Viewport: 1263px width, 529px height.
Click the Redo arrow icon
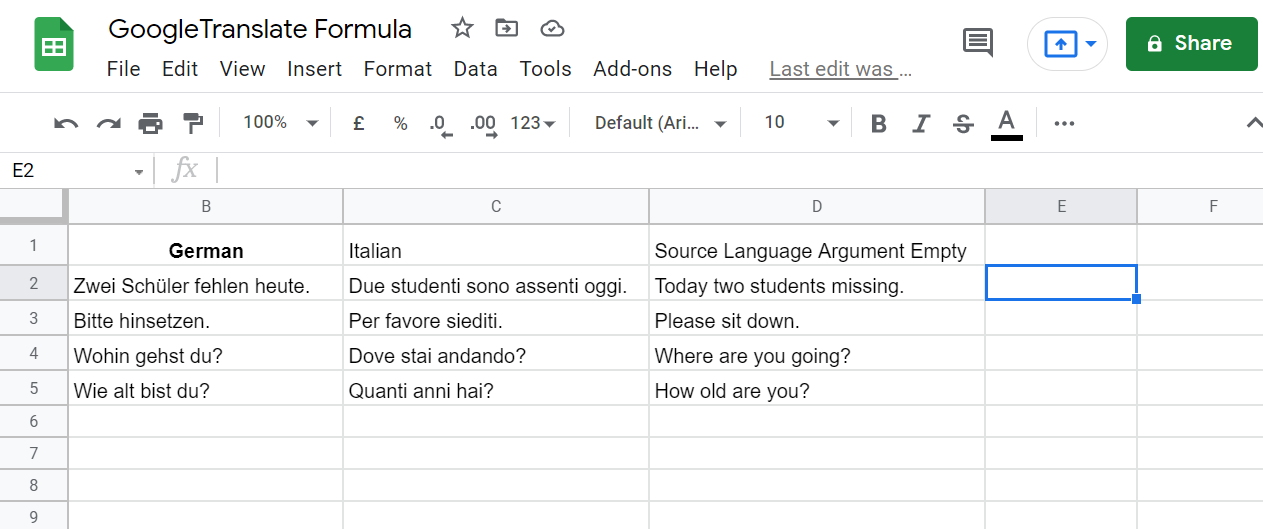pos(108,123)
